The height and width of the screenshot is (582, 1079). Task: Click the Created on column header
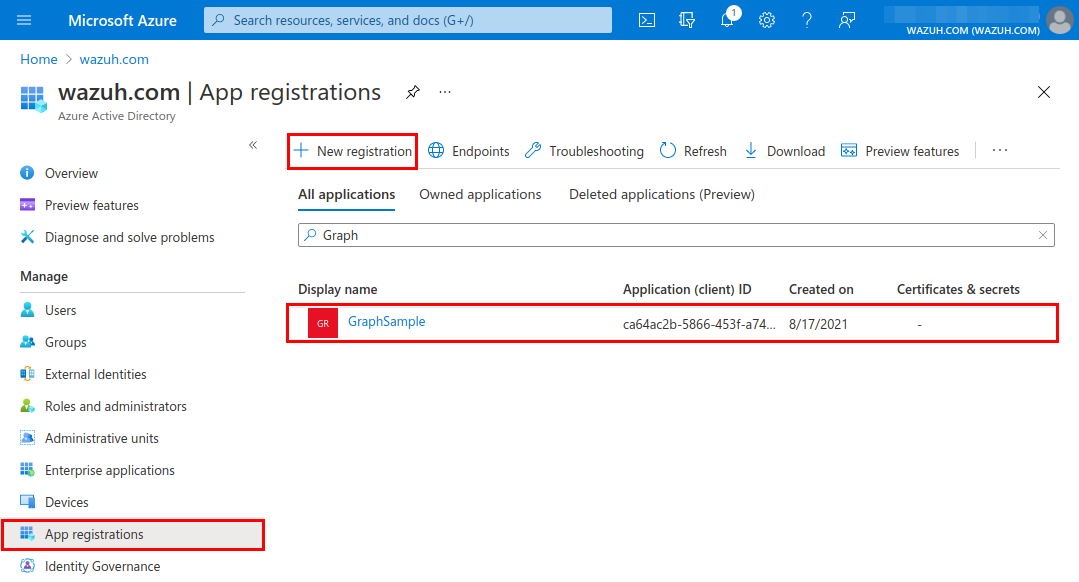821,290
